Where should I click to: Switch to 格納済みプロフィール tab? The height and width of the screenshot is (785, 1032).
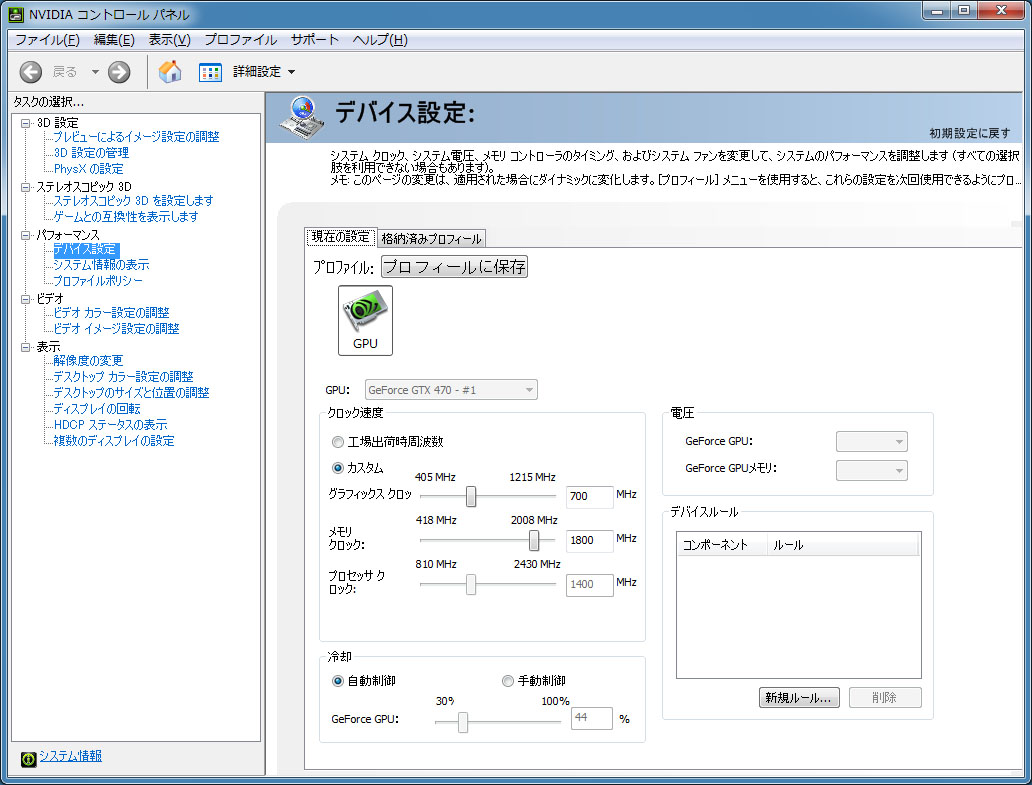tap(432, 239)
